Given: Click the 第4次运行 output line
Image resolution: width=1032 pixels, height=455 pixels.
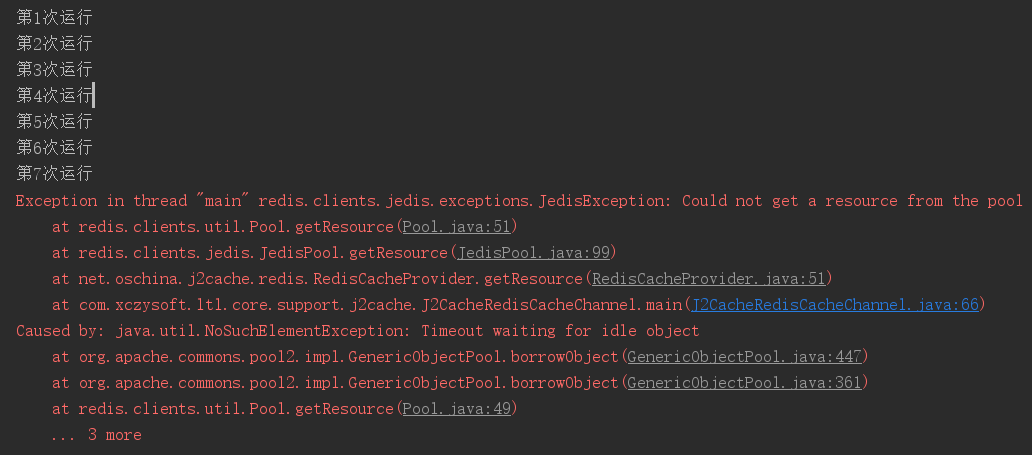Looking at the screenshot, I should (x=55, y=96).
